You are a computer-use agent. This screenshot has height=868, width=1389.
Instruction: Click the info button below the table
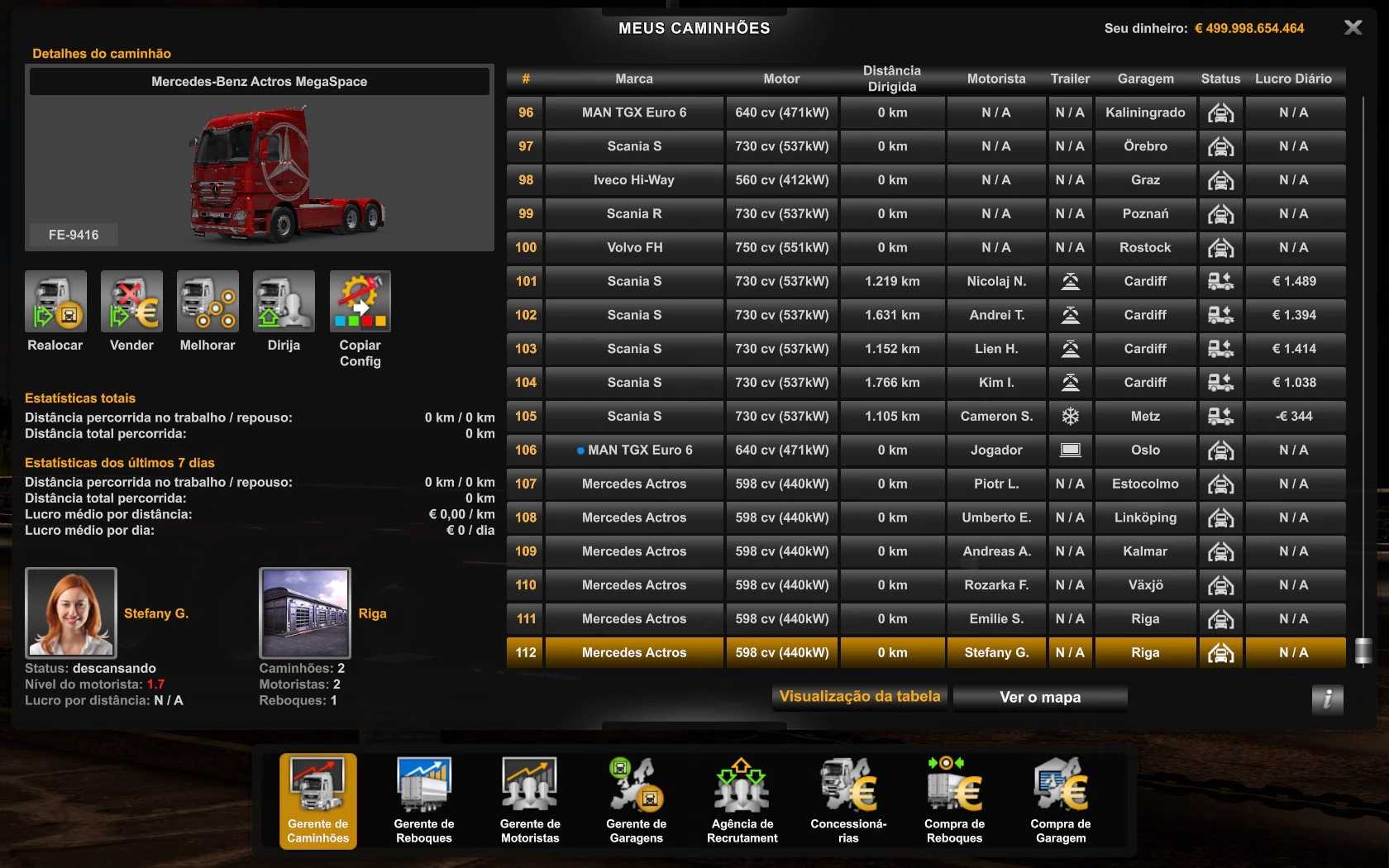click(1327, 699)
